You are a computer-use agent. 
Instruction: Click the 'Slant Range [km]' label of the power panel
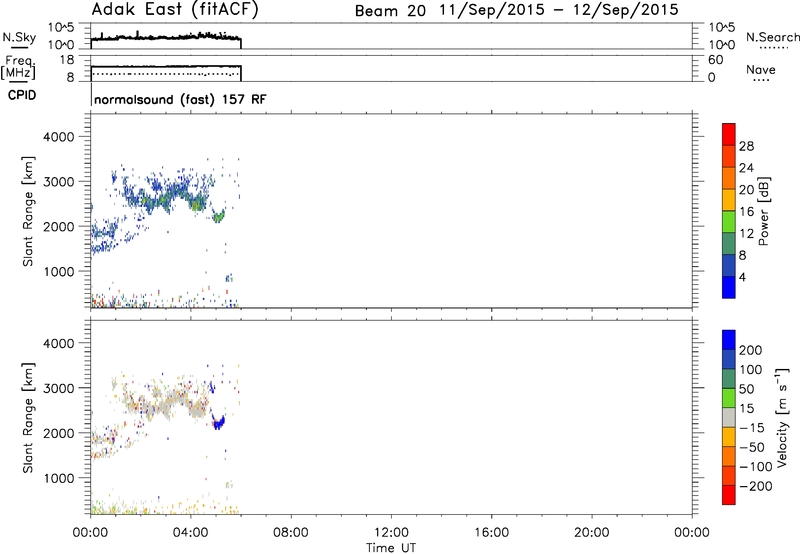click(28, 211)
